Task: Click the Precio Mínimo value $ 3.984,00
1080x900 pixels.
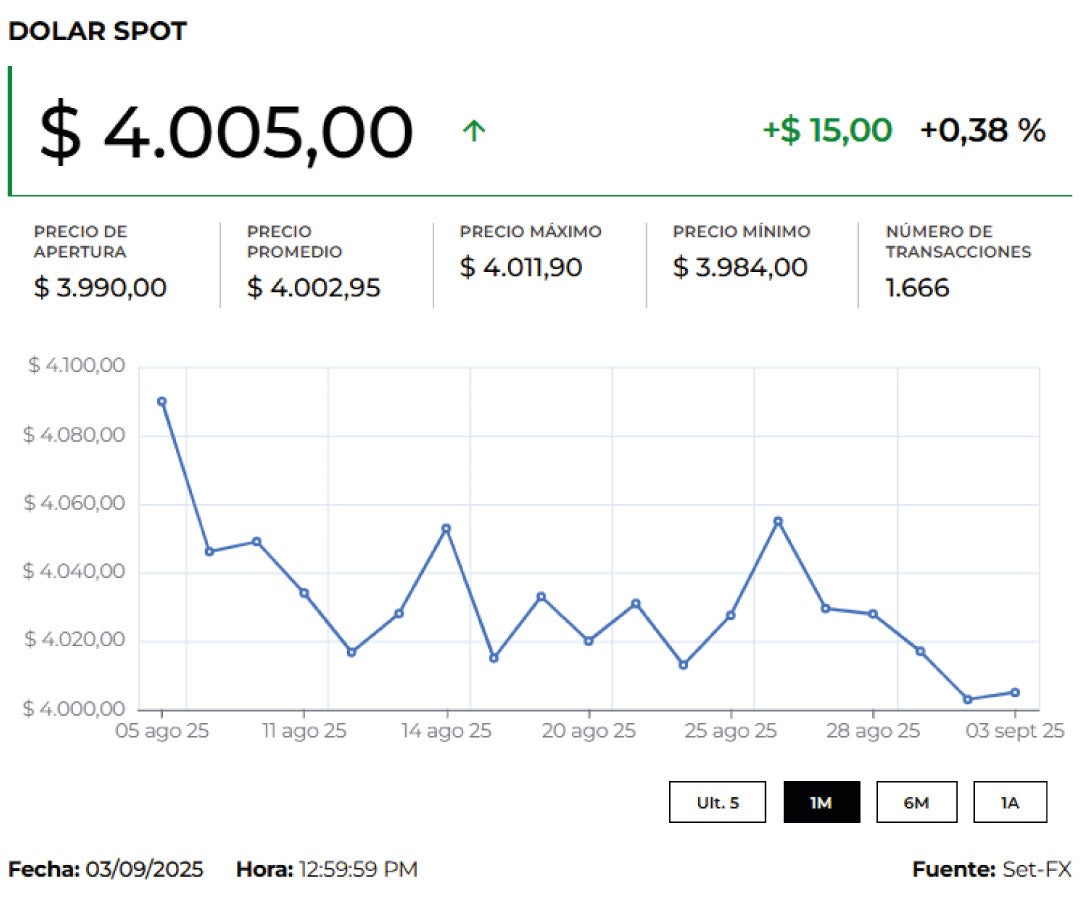Action: (739, 267)
